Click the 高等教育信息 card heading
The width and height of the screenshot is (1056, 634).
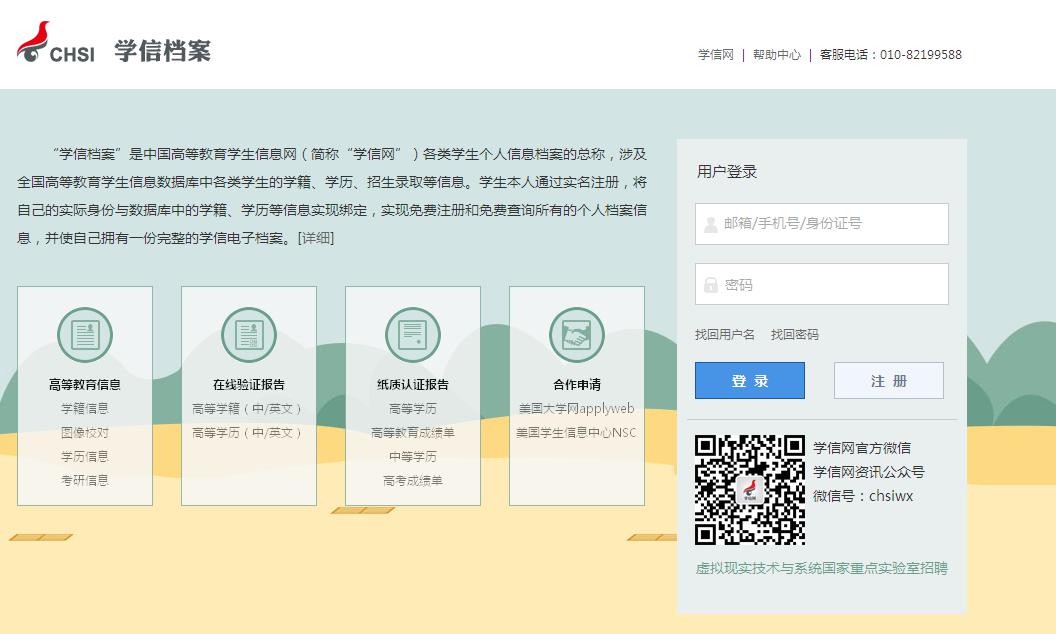[85, 385]
